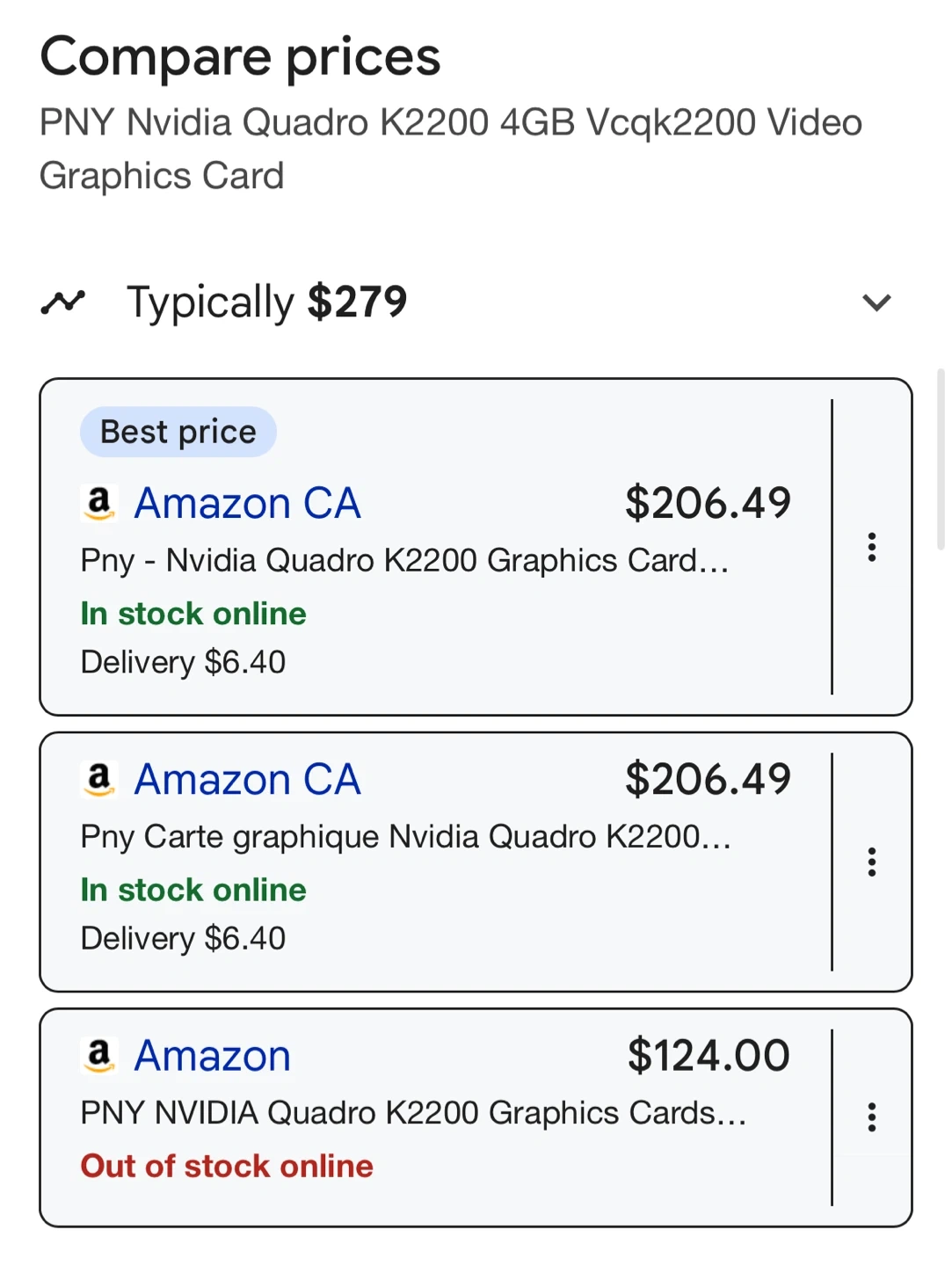Click Amazon logo in out-of-stock listing
The image size is (952, 1266).
point(99,1056)
